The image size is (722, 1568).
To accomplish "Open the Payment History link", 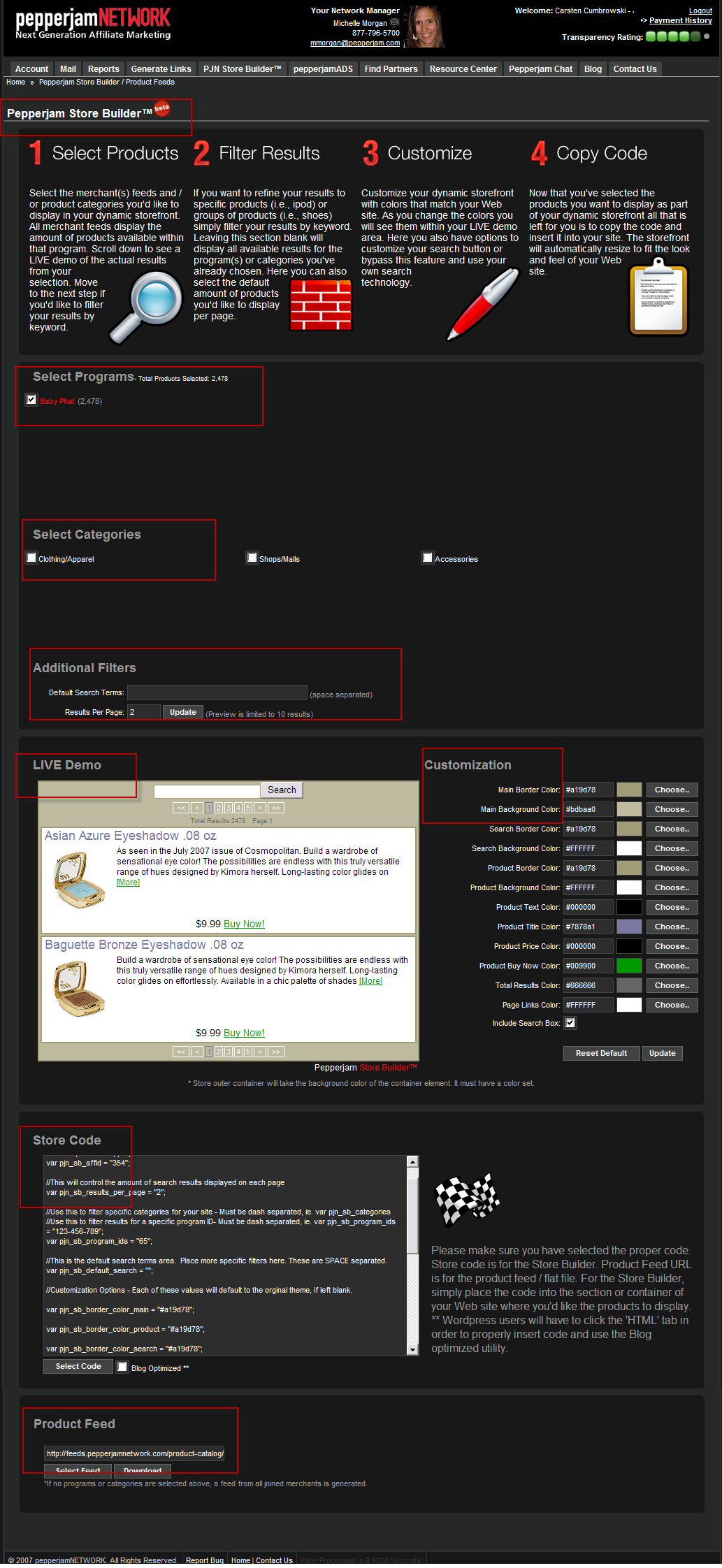I will coord(681,20).
